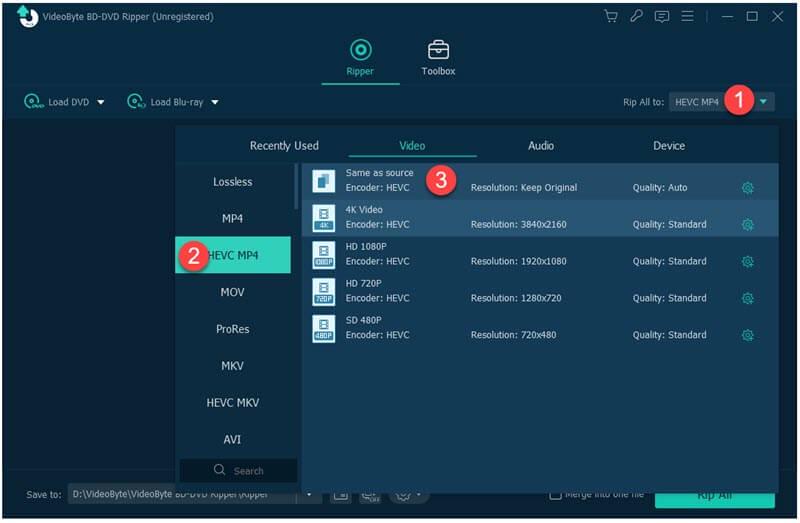The width and height of the screenshot is (800, 523).
Task: Choose AVI format category
Action: [233, 439]
